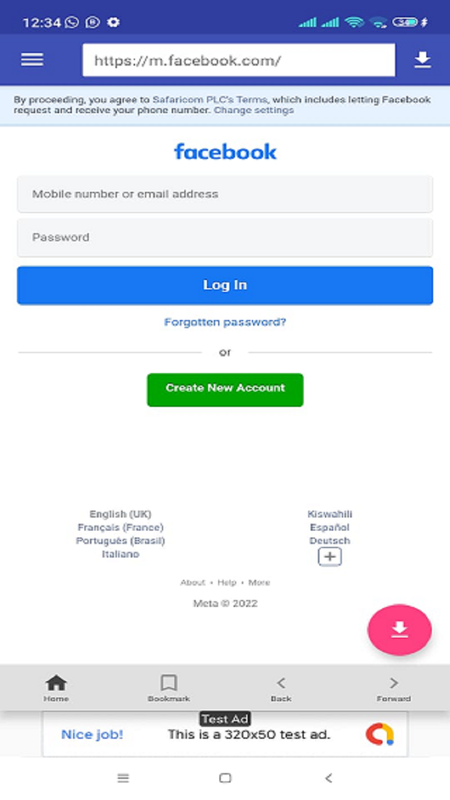Screen dimensions: 450x800
Task: Open the hamburger menu icon
Action: coord(32,60)
